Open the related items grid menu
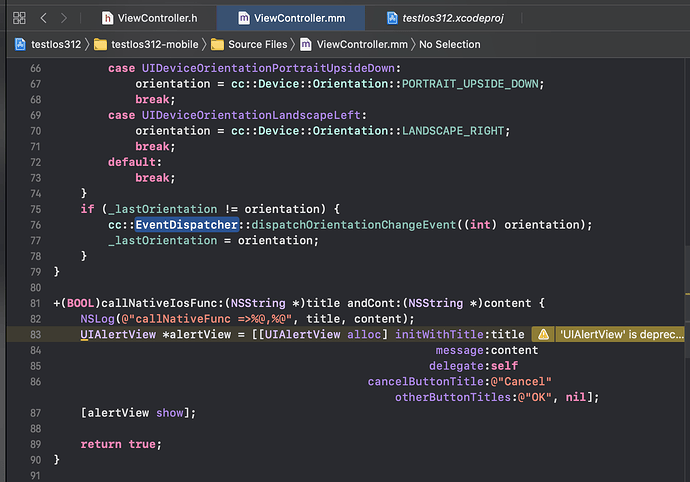The width and height of the screenshot is (690, 482). pyautogui.click(x=18, y=18)
